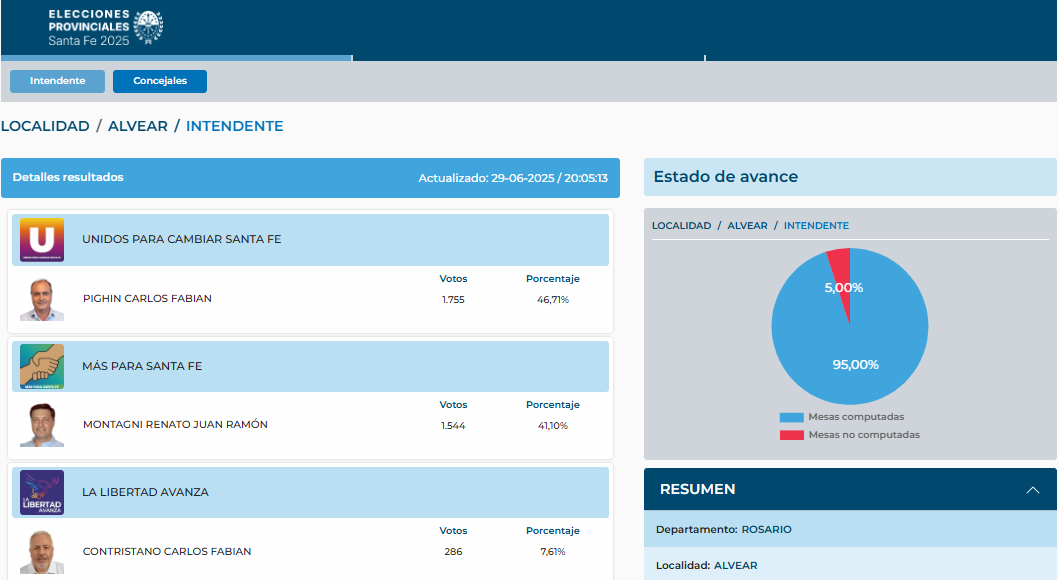Switch to the Concejales tab
This screenshot has height=580, width=1059.
160,81
